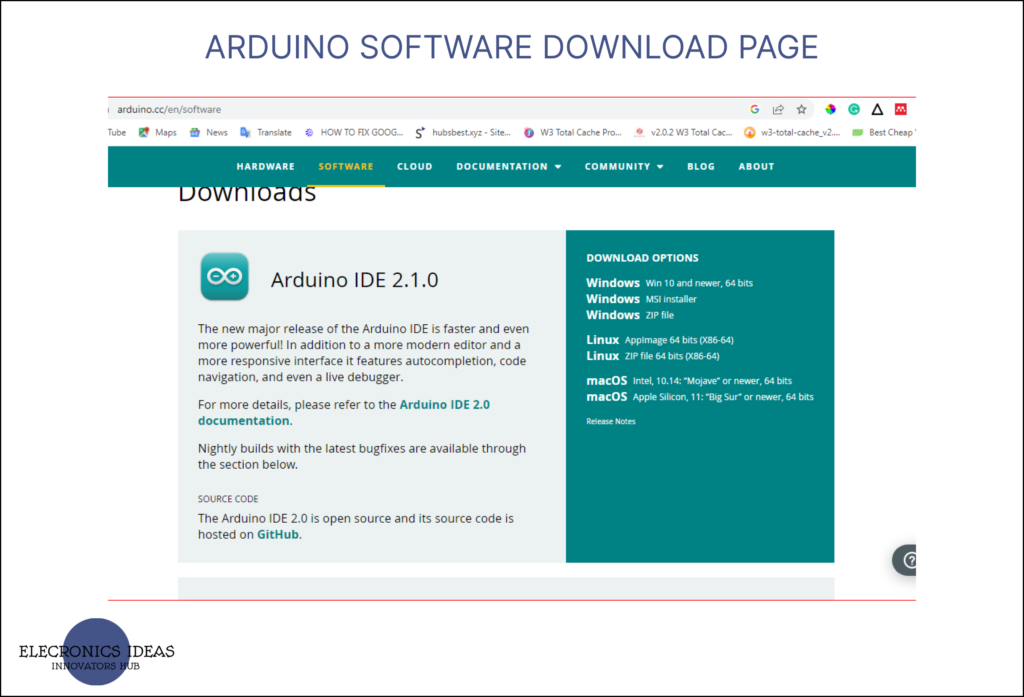Open the Arduino IDE 2.0 documentation link

click(x=344, y=412)
